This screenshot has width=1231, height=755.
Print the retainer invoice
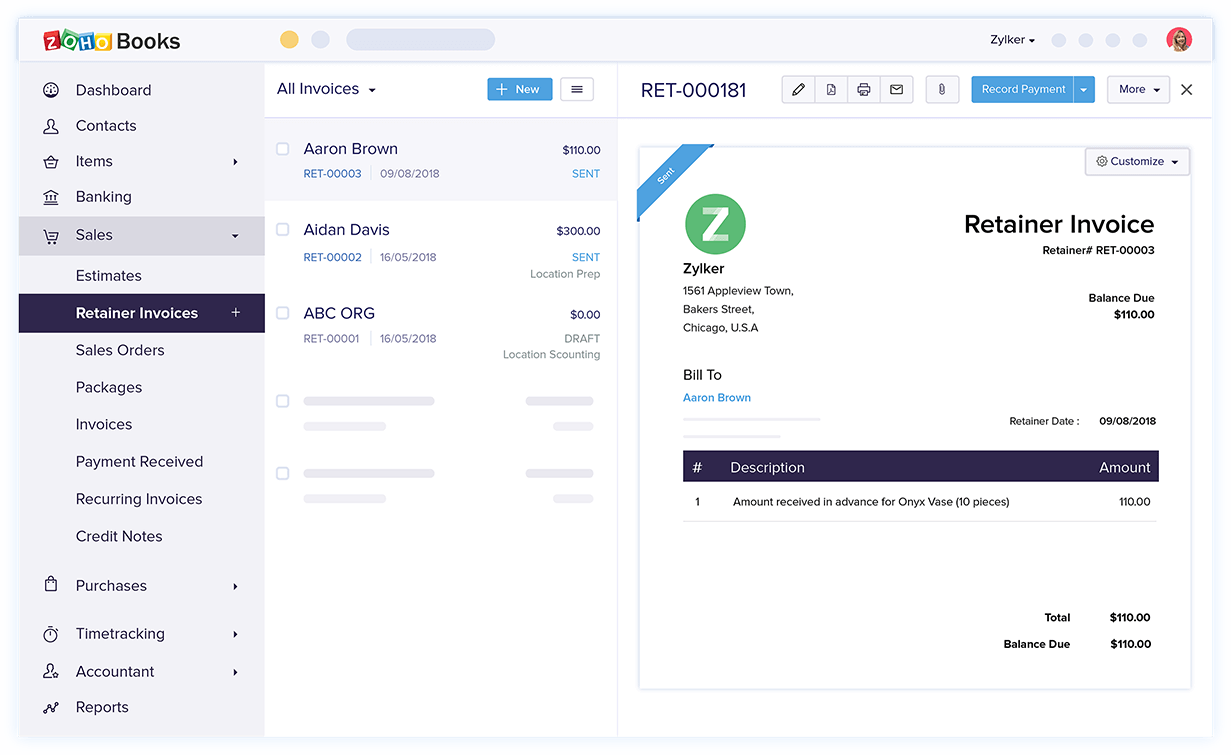(x=864, y=89)
